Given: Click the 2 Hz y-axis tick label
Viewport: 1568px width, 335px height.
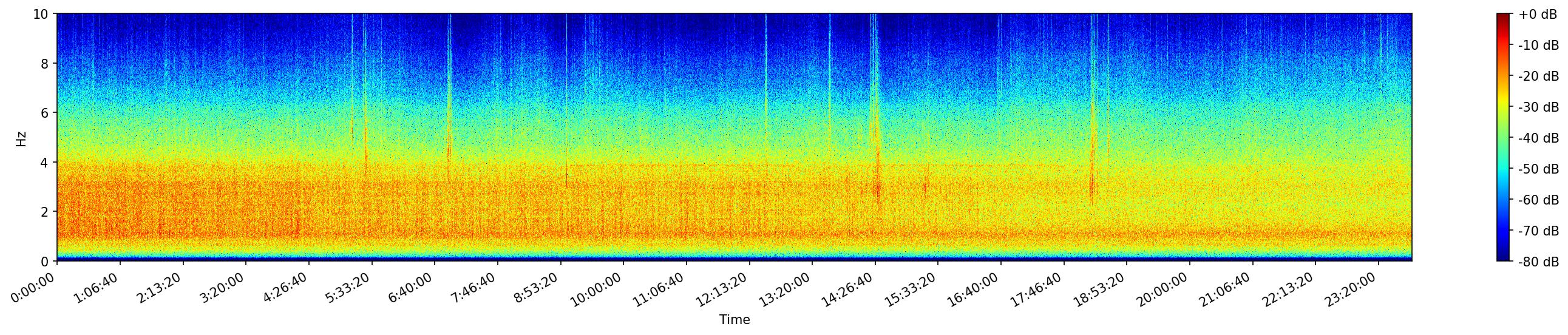Looking at the screenshot, I should (x=46, y=212).
